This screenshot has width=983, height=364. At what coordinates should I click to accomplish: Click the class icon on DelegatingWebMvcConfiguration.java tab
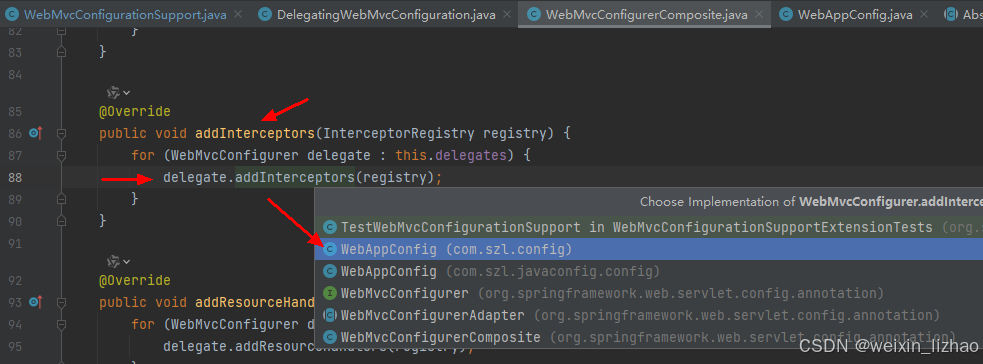(265, 15)
